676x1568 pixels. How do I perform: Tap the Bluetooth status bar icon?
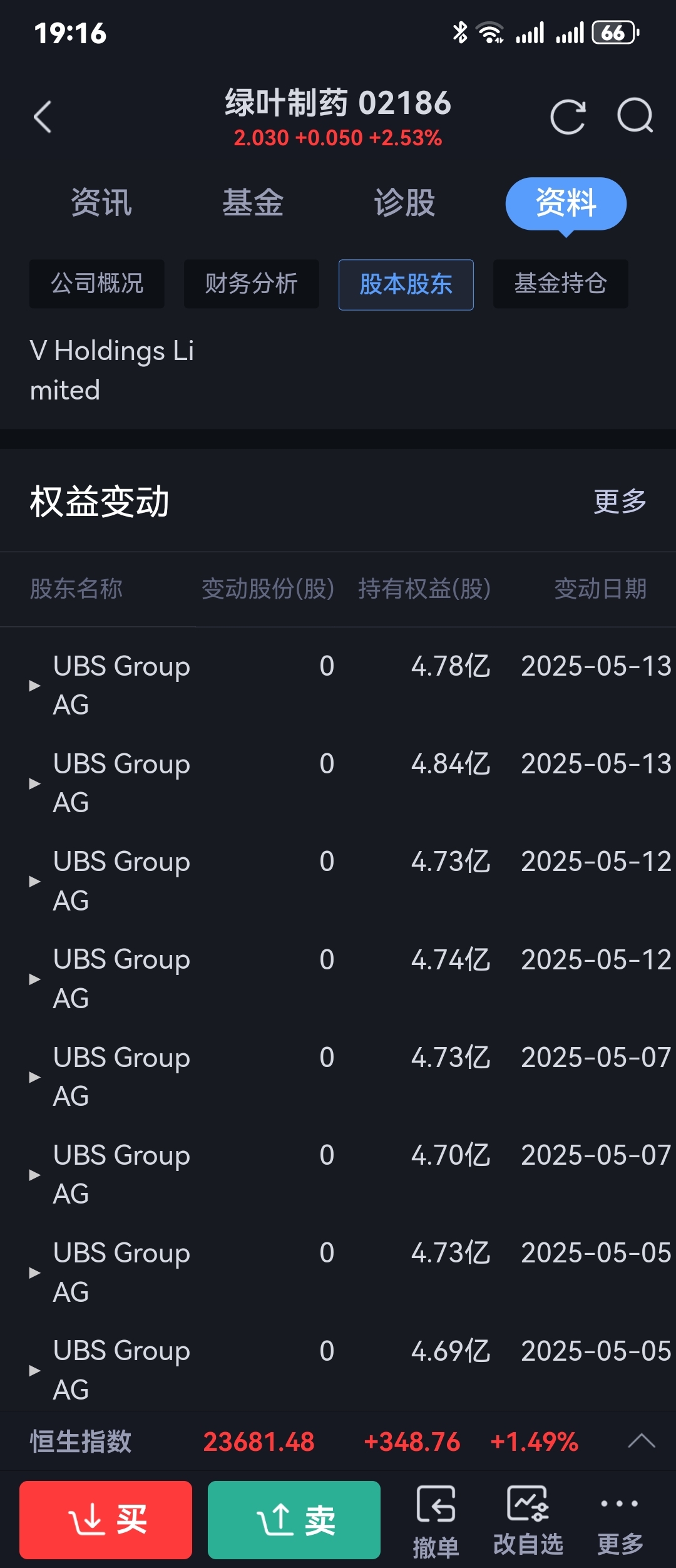(x=460, y=33)
